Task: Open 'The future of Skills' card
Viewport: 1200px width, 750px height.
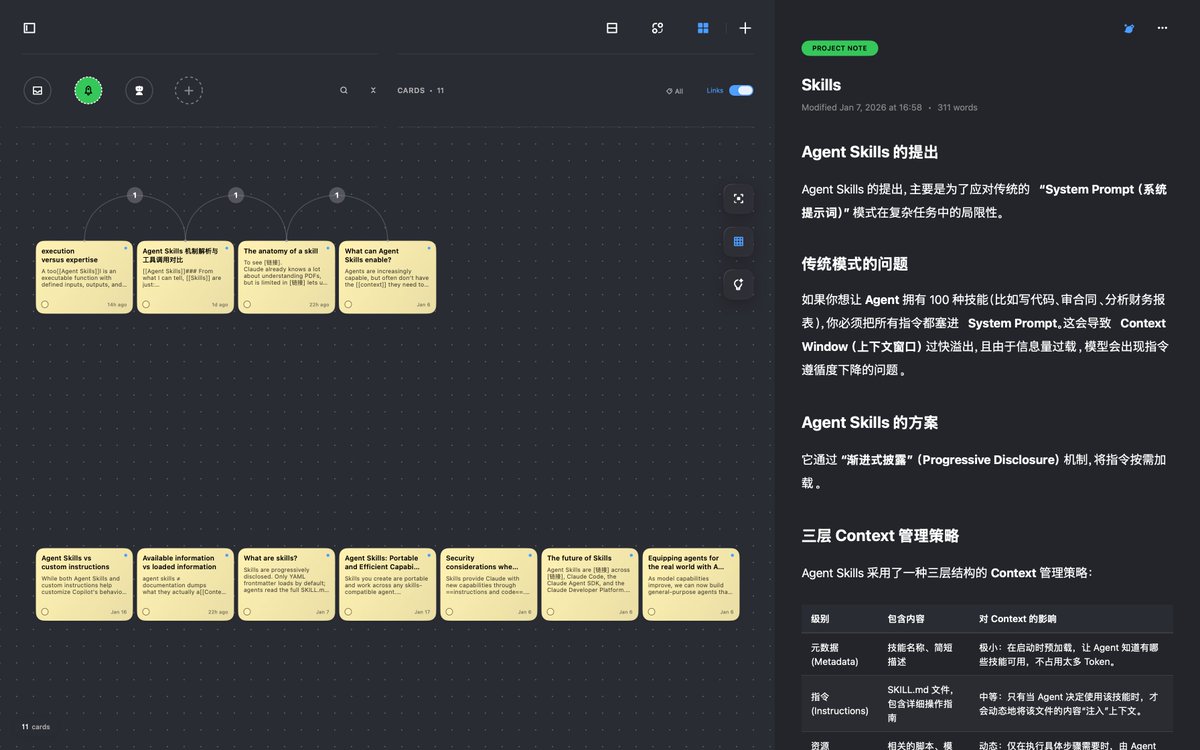Action: [x=590, y=584]
